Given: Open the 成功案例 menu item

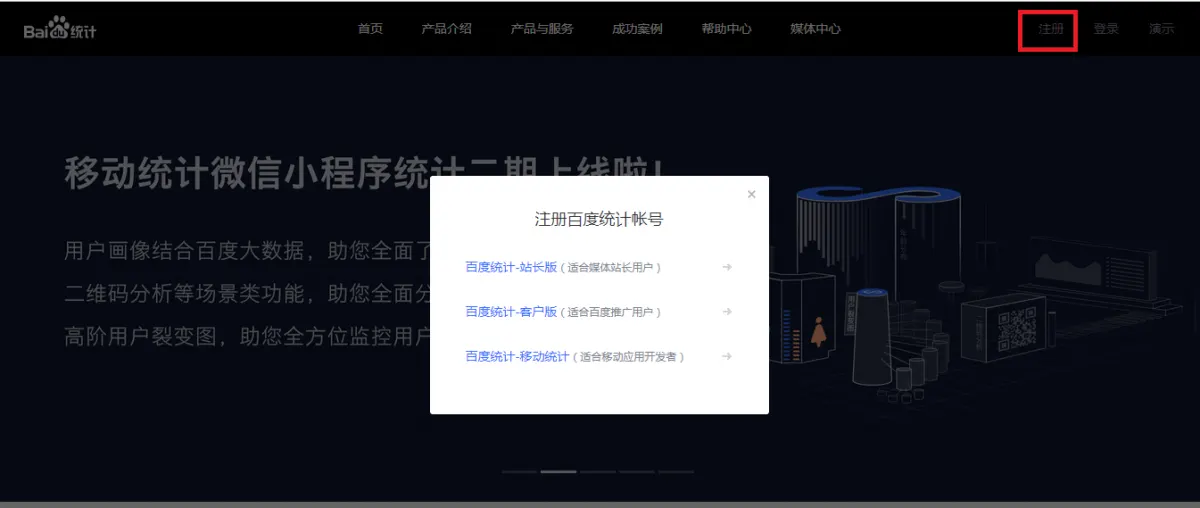Looking at the screenshot, I should [x=637, y=28].
